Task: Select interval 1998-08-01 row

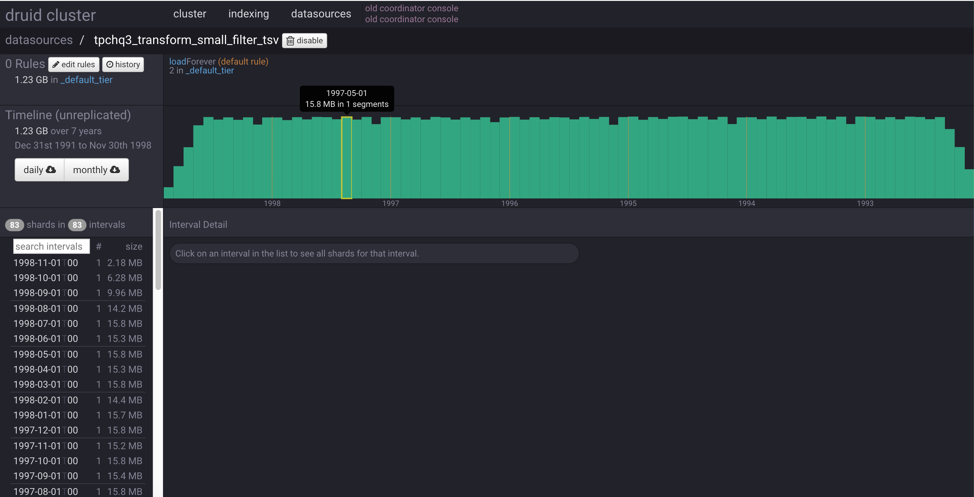Action: pos(78,308)
